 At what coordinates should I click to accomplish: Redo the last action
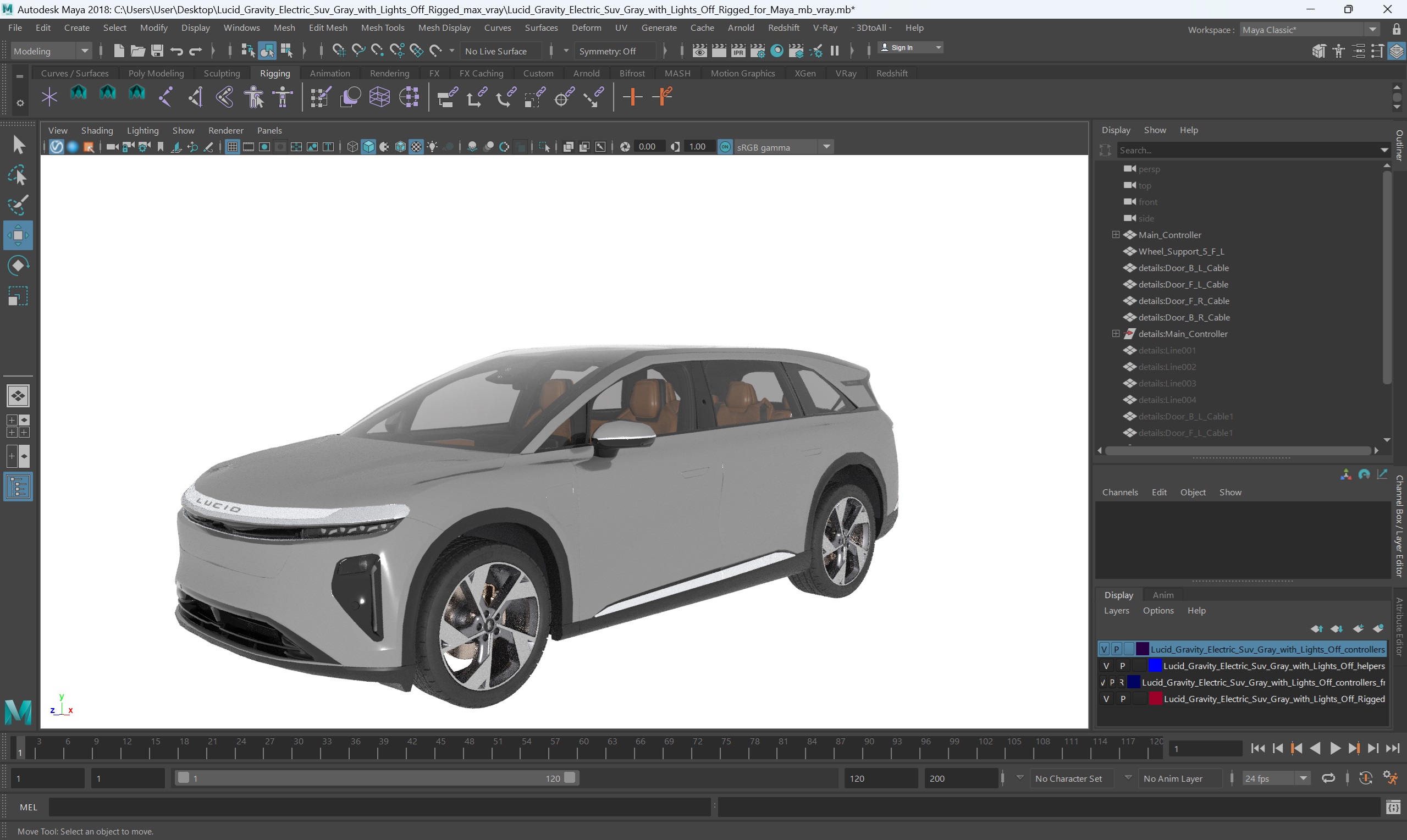(x=195, y=51)
